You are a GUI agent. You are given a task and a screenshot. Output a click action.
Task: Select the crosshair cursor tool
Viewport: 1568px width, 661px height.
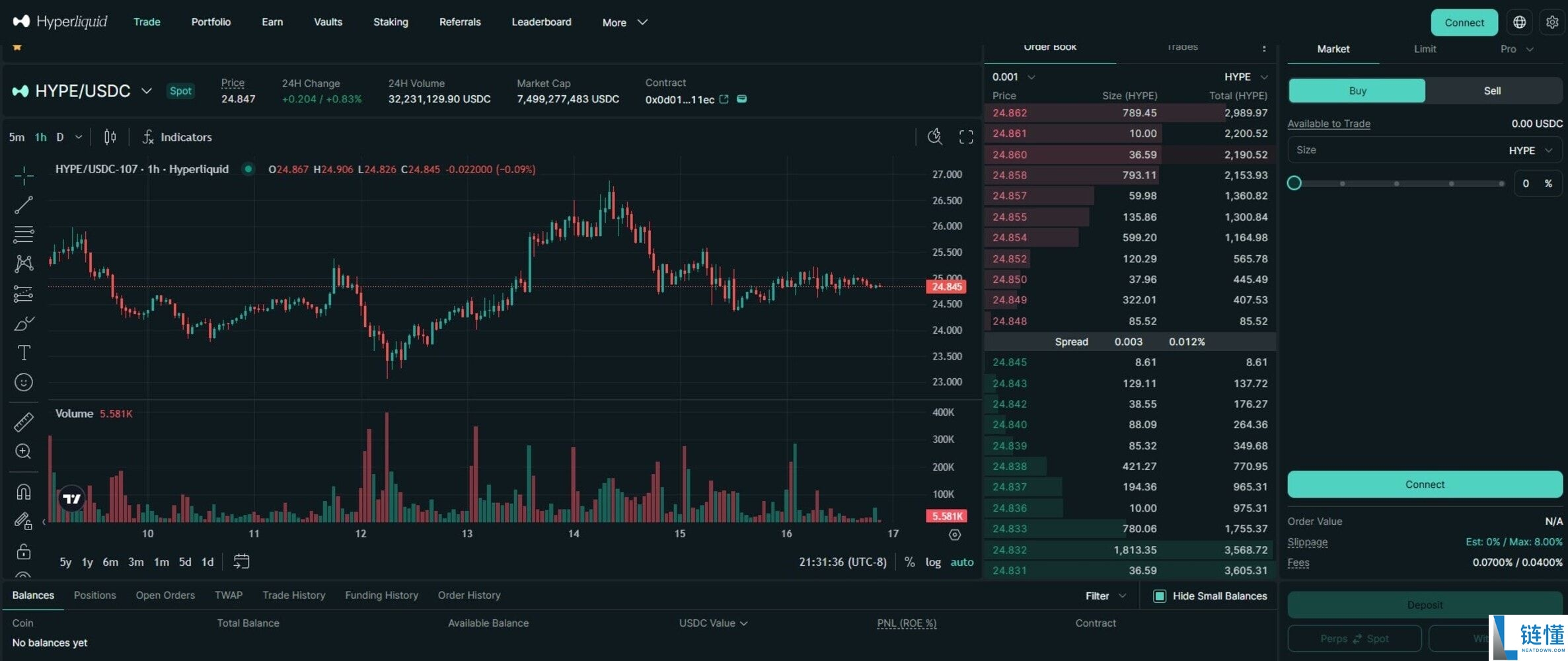pos(24,176)
